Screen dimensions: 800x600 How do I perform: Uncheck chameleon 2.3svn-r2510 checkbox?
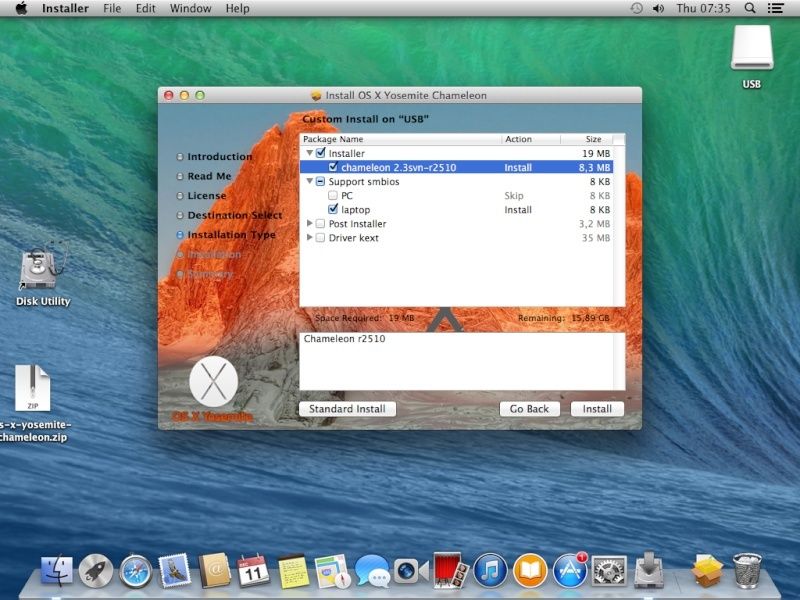333,167
